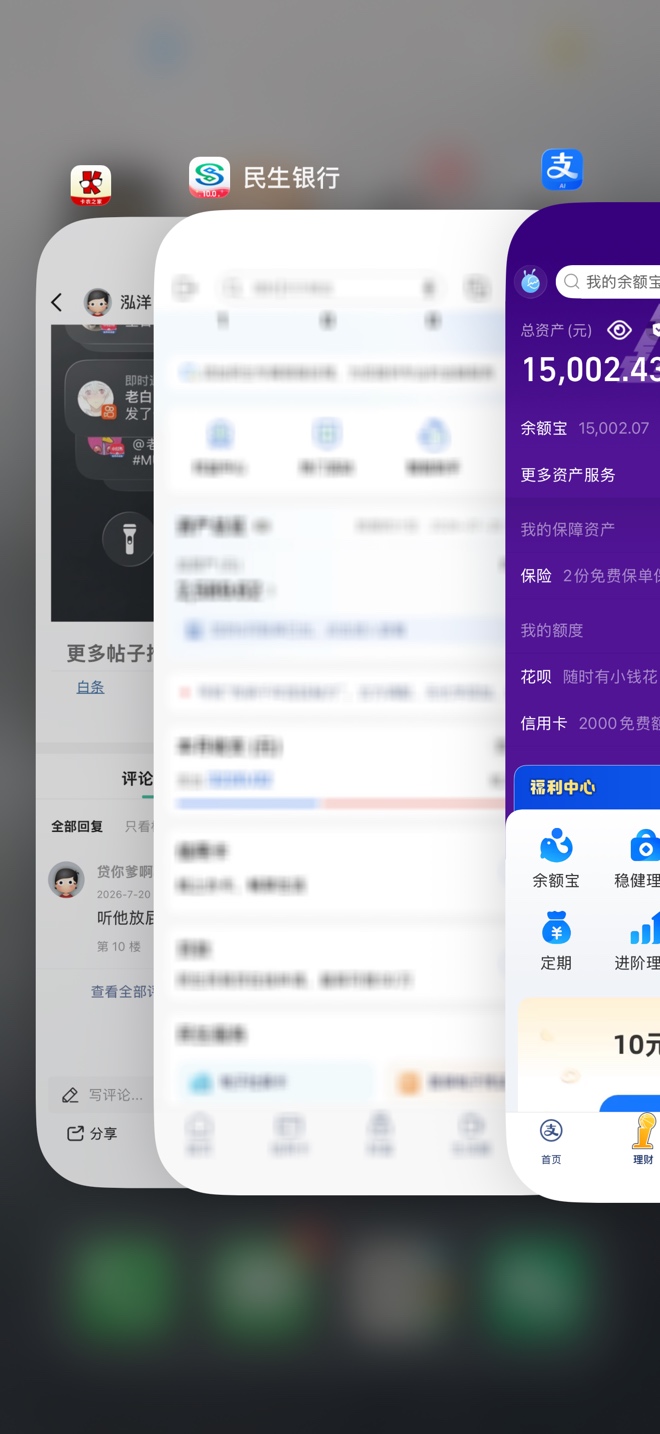This screenshot has height=1434, width=660.
Task: Switch to Alipay 首页 bottom tab
Action: pos(551,1141)
